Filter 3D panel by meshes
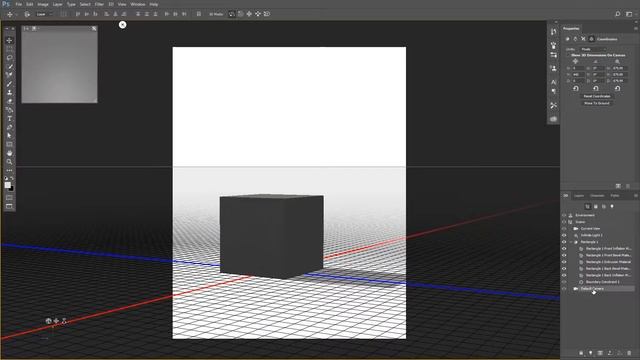The height and width of the screenshot is (360, 640). (x=596, y=207)
